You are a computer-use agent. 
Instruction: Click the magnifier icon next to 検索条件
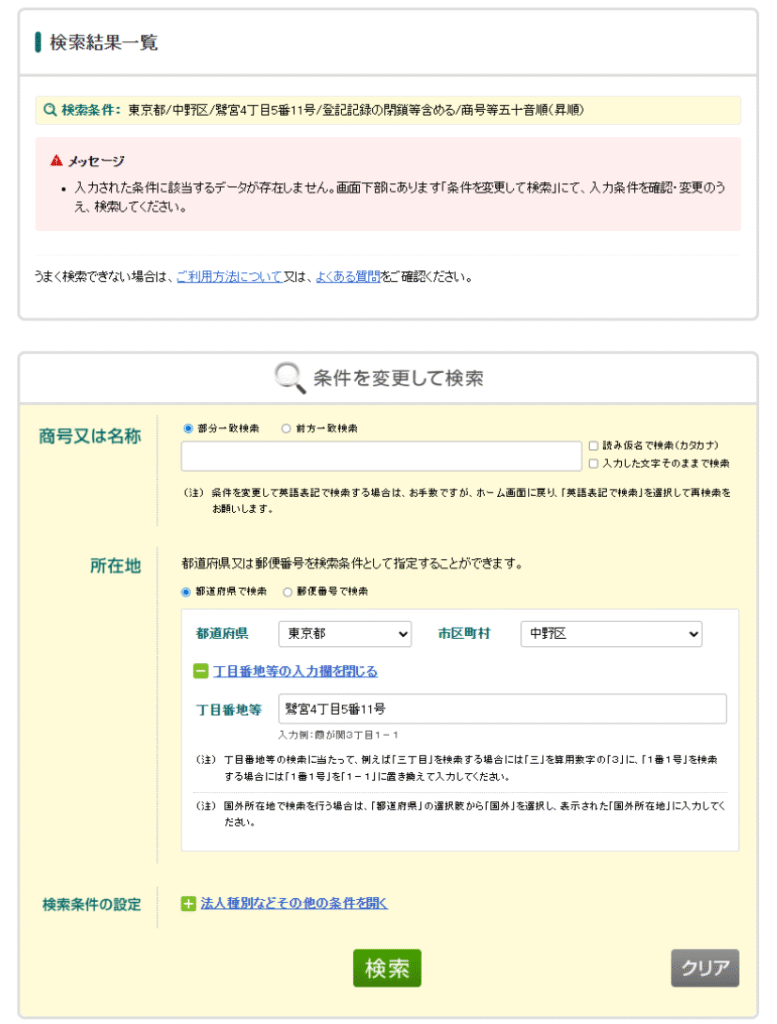(x=50, y=110)
